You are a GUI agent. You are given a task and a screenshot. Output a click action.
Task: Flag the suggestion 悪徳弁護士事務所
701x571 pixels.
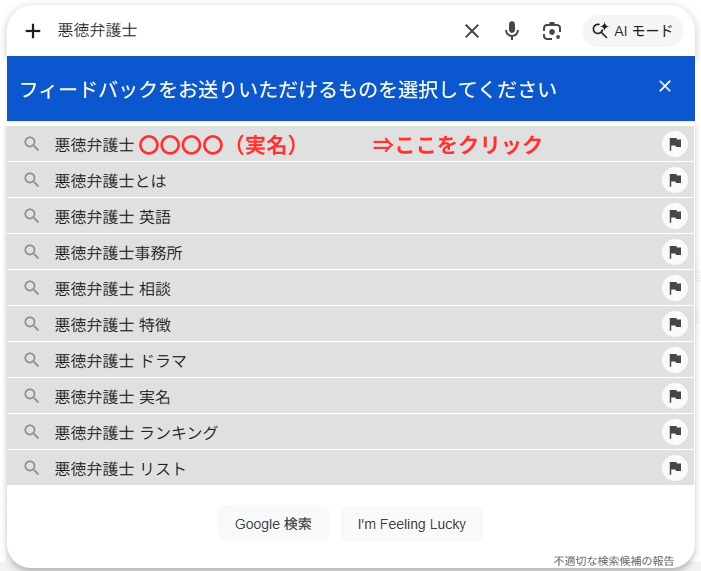pyautogui.click(x=675, y=252)
